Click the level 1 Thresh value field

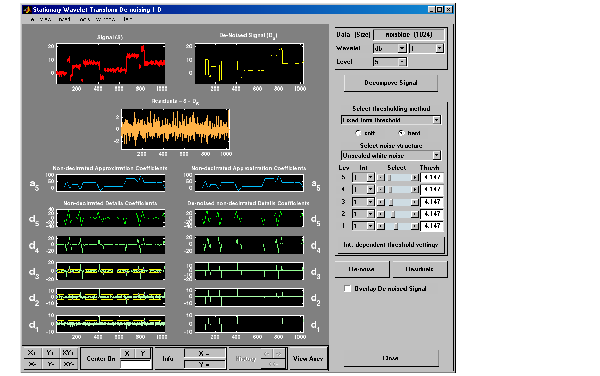432,226
